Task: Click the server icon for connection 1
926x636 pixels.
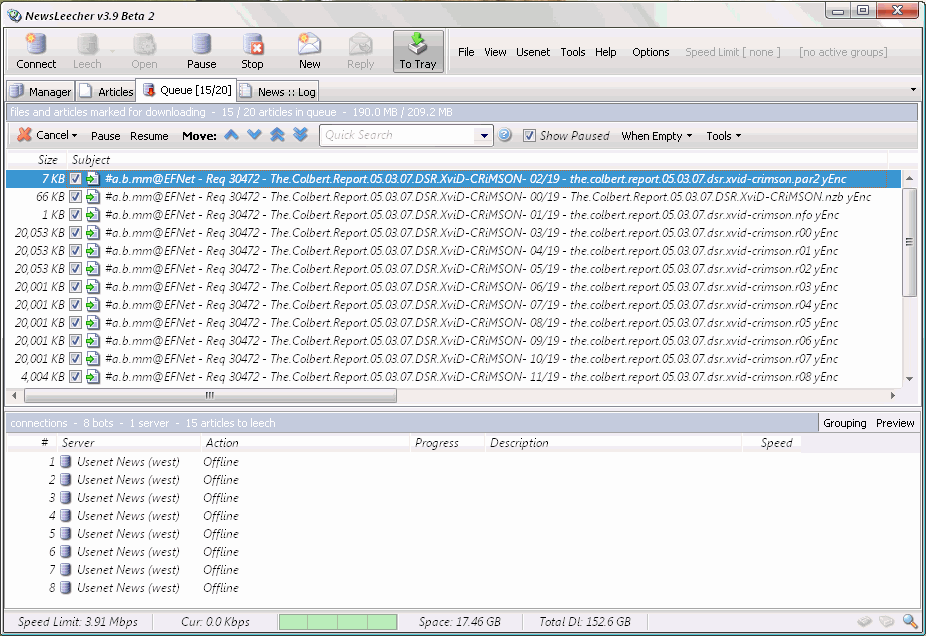Action: click(x=66, y=462)
